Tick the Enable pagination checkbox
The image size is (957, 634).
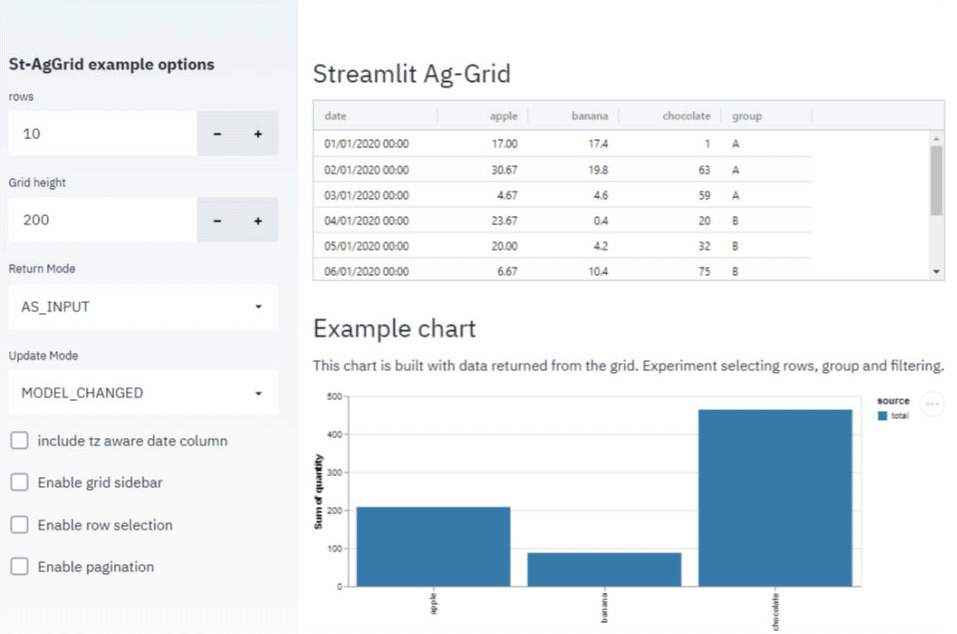[19, 567]
